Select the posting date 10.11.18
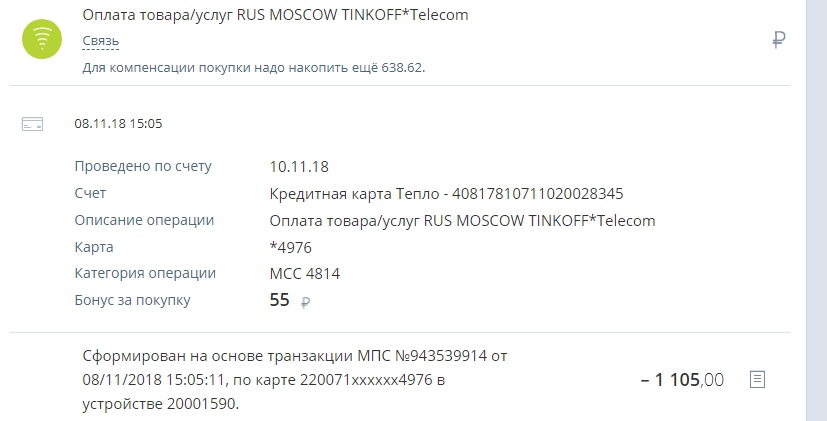 [299, 167]
